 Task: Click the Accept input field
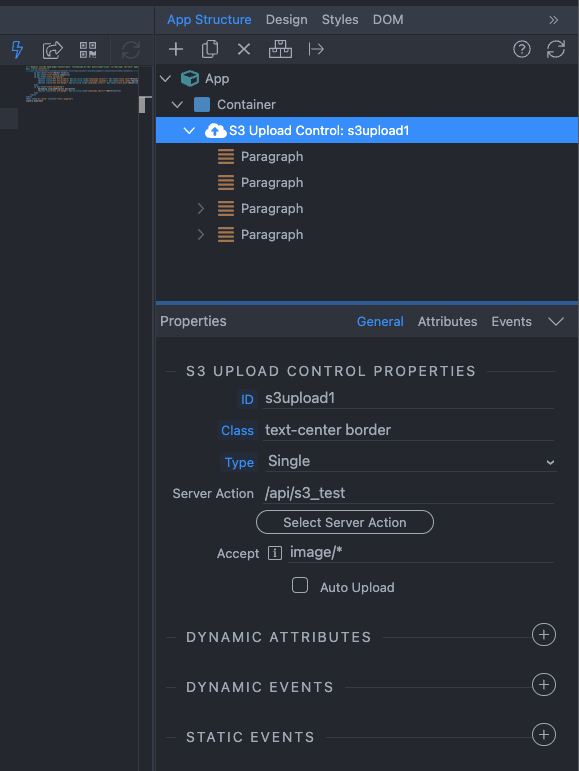[x=421, y=553]
